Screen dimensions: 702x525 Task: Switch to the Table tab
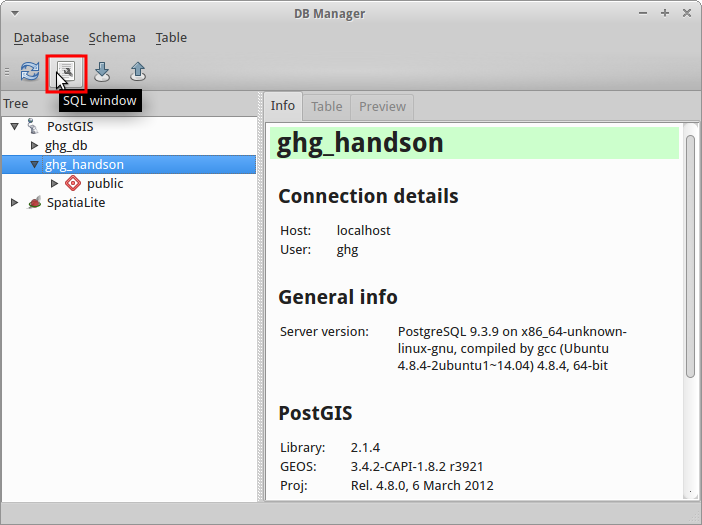point(327,107)
